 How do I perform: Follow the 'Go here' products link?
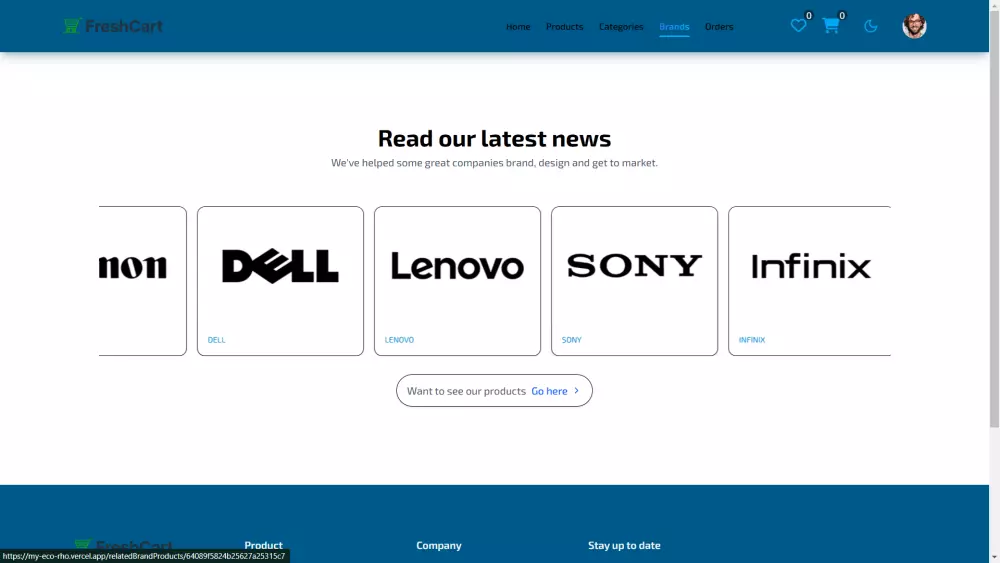tap(549, 391)
